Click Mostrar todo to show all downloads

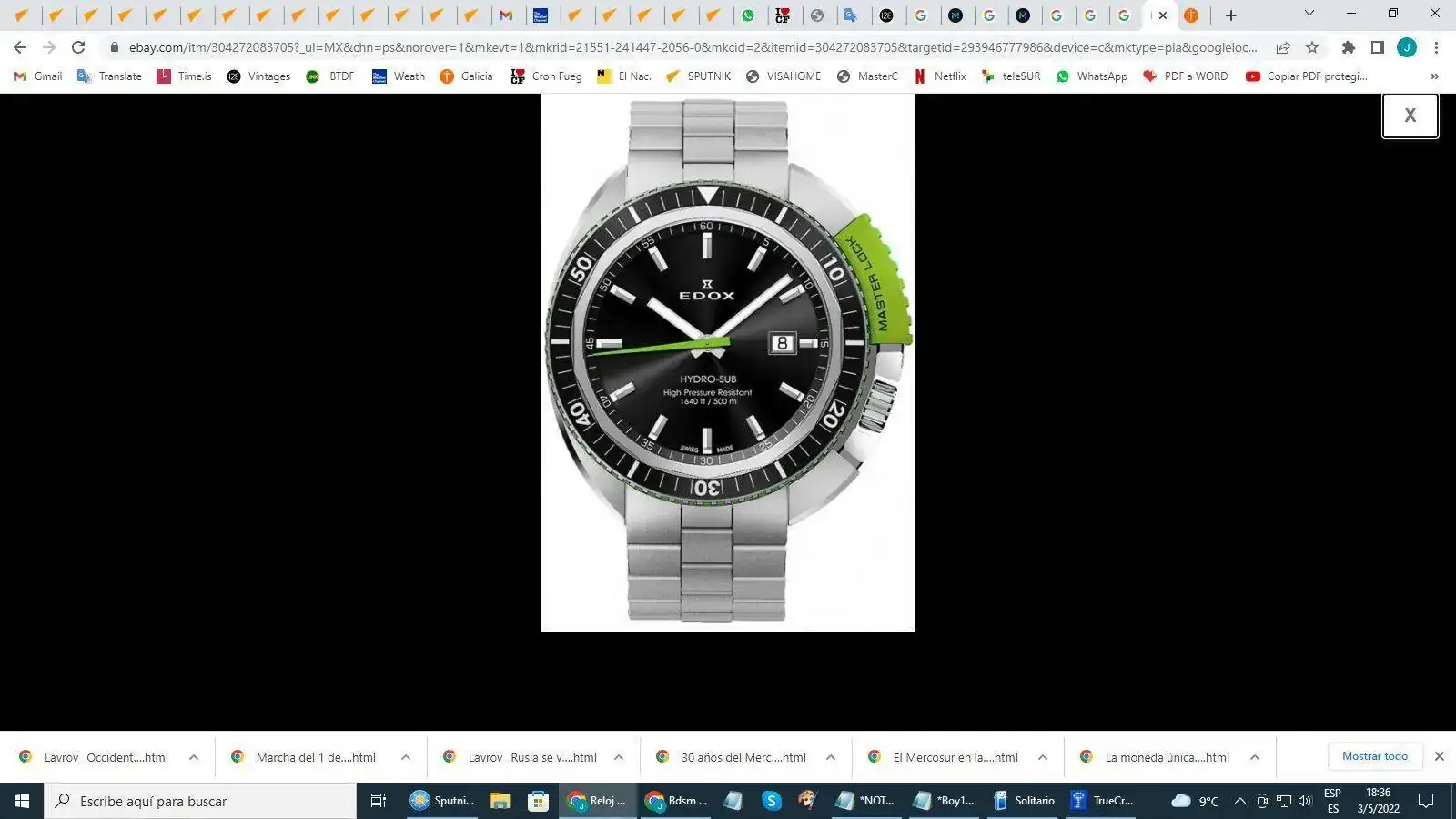click(x=1375, y=756)
